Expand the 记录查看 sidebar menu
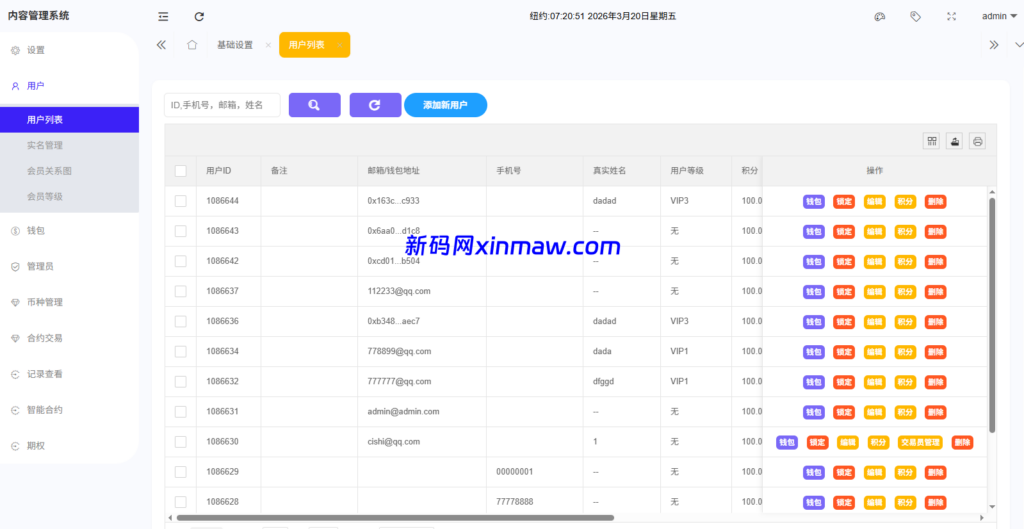Screen dimensions: 1024x529 (x=69, y=374)
